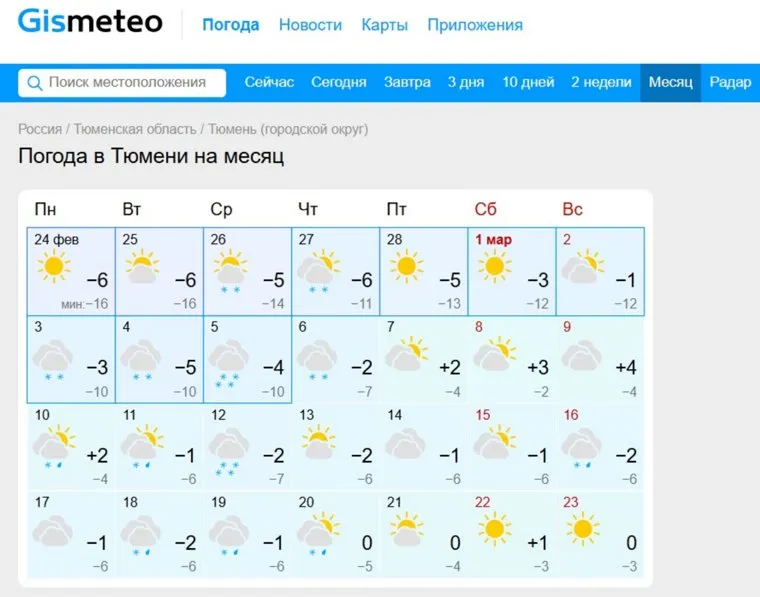This screenshot has width=760, height=597.
Task: Open the Новости menu item
Action: pos(310,25)
